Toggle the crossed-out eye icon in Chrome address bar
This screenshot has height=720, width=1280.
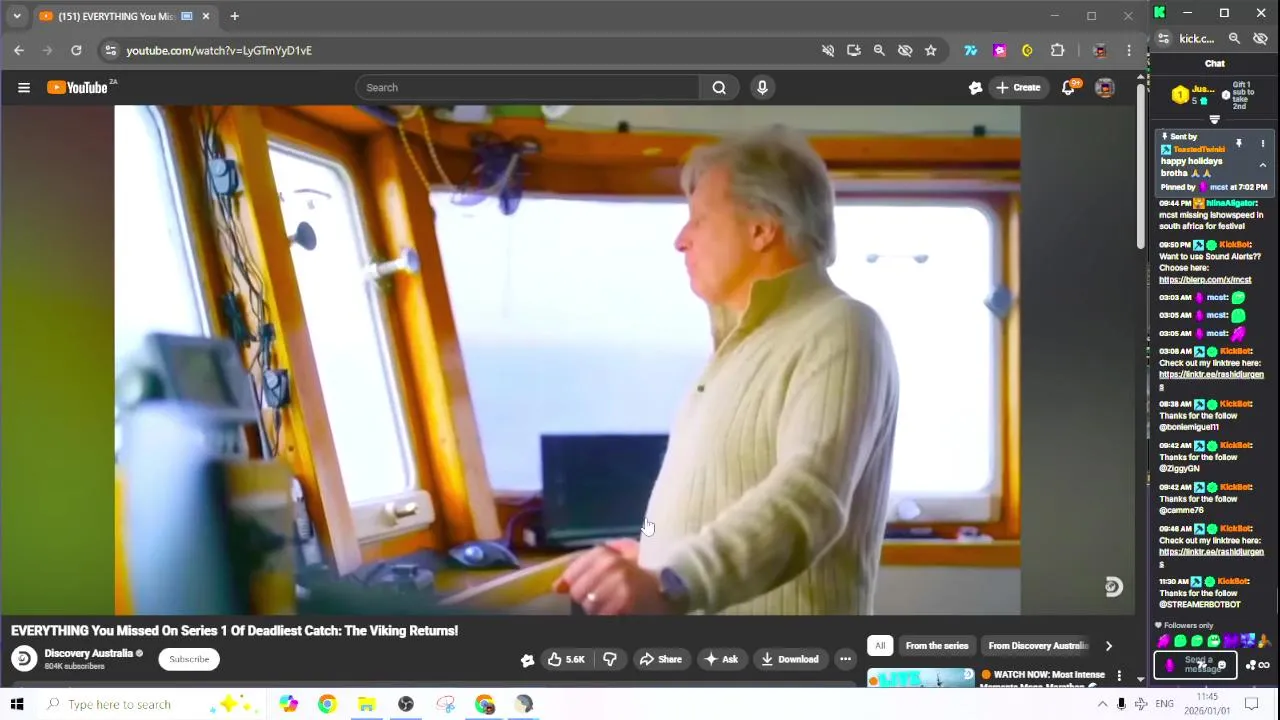[x=905, y=50]
